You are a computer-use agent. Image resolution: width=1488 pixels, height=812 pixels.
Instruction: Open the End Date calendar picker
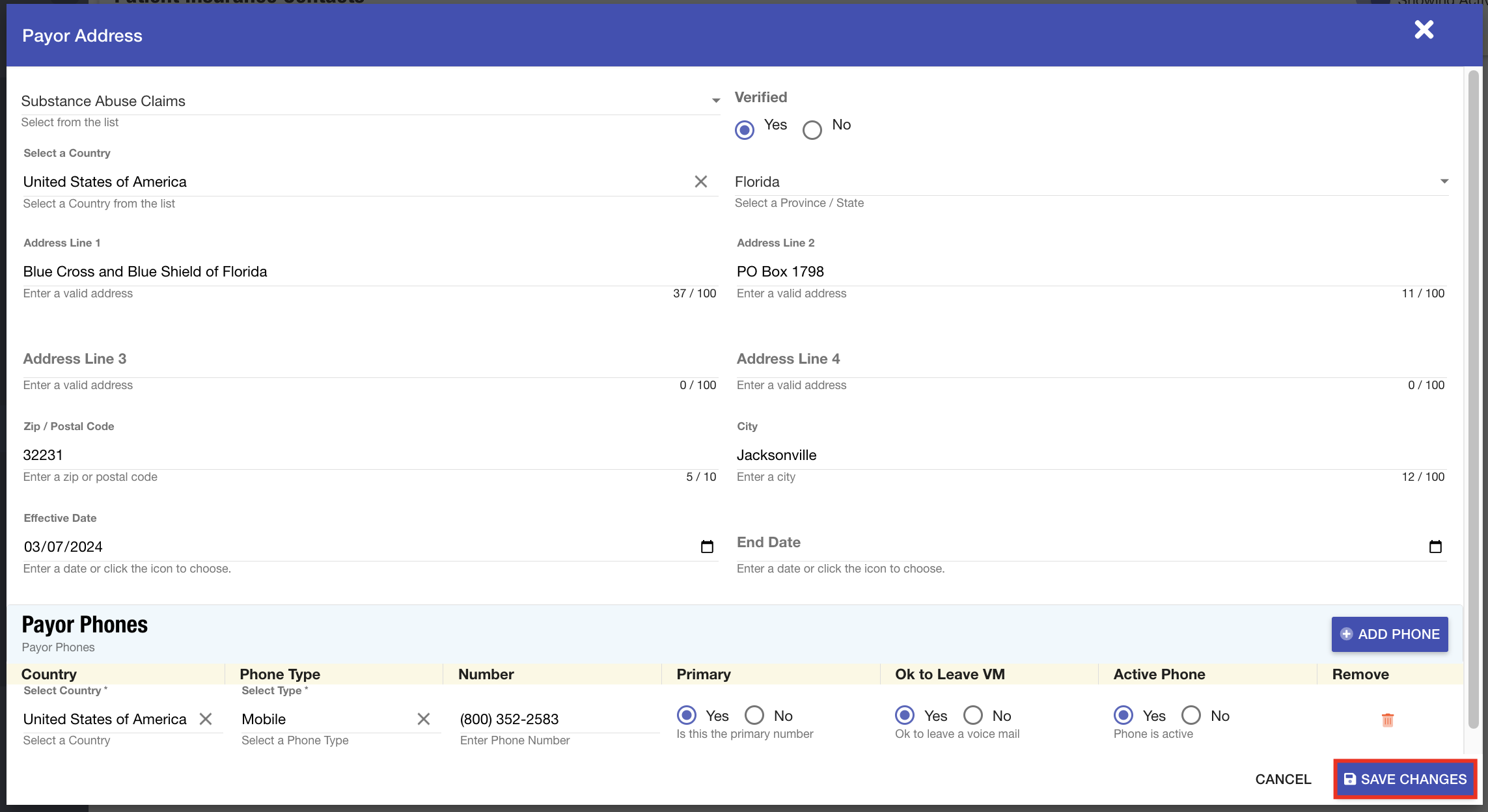[1435, 547]
